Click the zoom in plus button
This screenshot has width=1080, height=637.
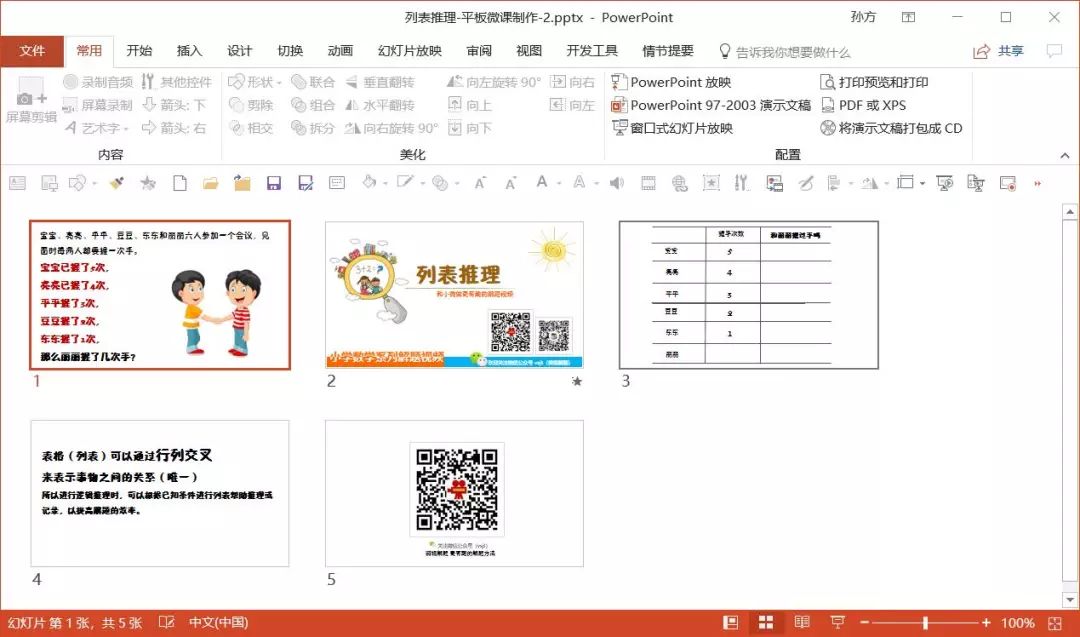click(x=986, y=623)
